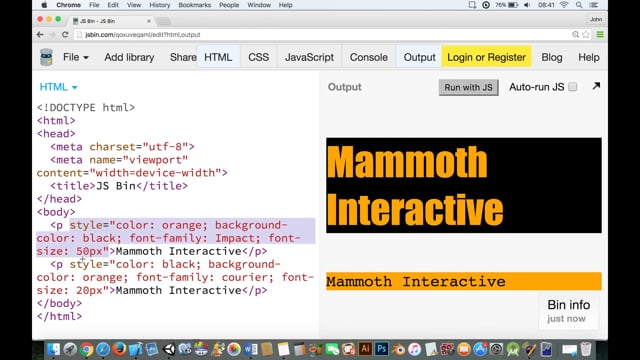Launch Photoshop from the dock
The image size is (640, 360).
tap(382, 349)
